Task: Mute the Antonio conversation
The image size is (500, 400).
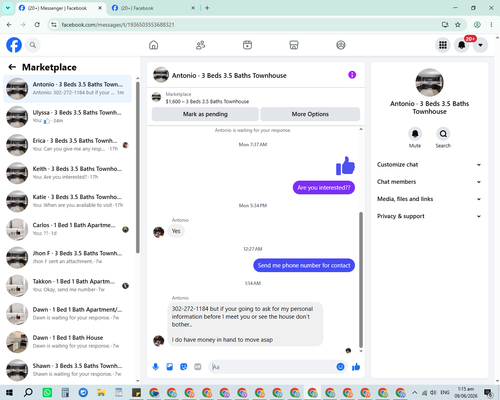Action: (x=415, y=134)
